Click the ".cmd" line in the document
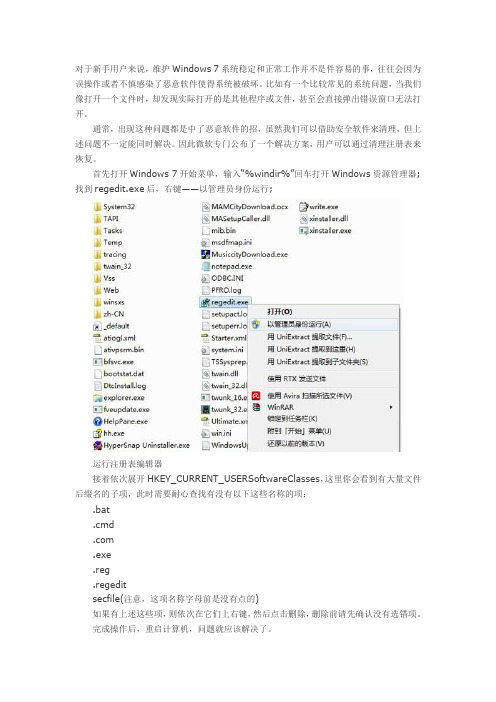 click(103, 525)
